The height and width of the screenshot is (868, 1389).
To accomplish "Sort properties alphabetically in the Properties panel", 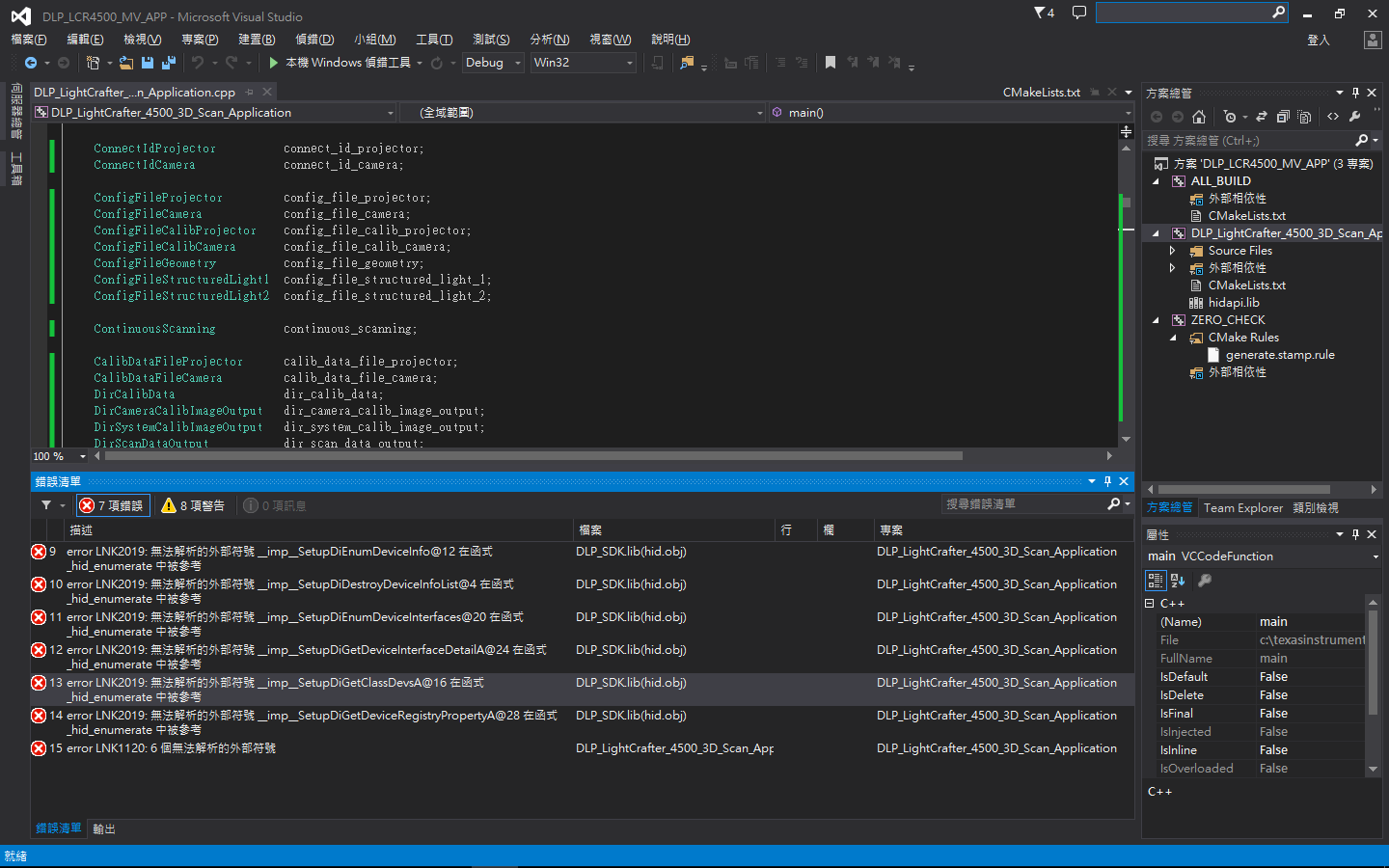I will pos(1178,581).
